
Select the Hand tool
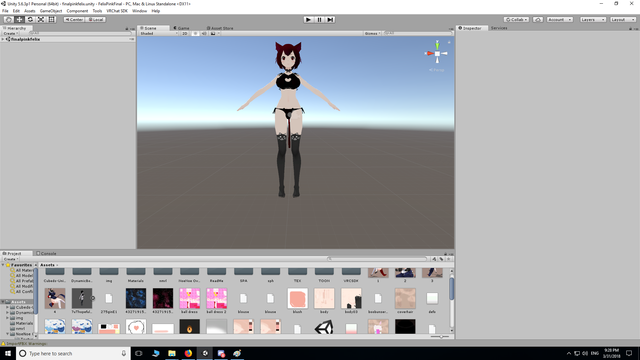(x=8, y=20)
